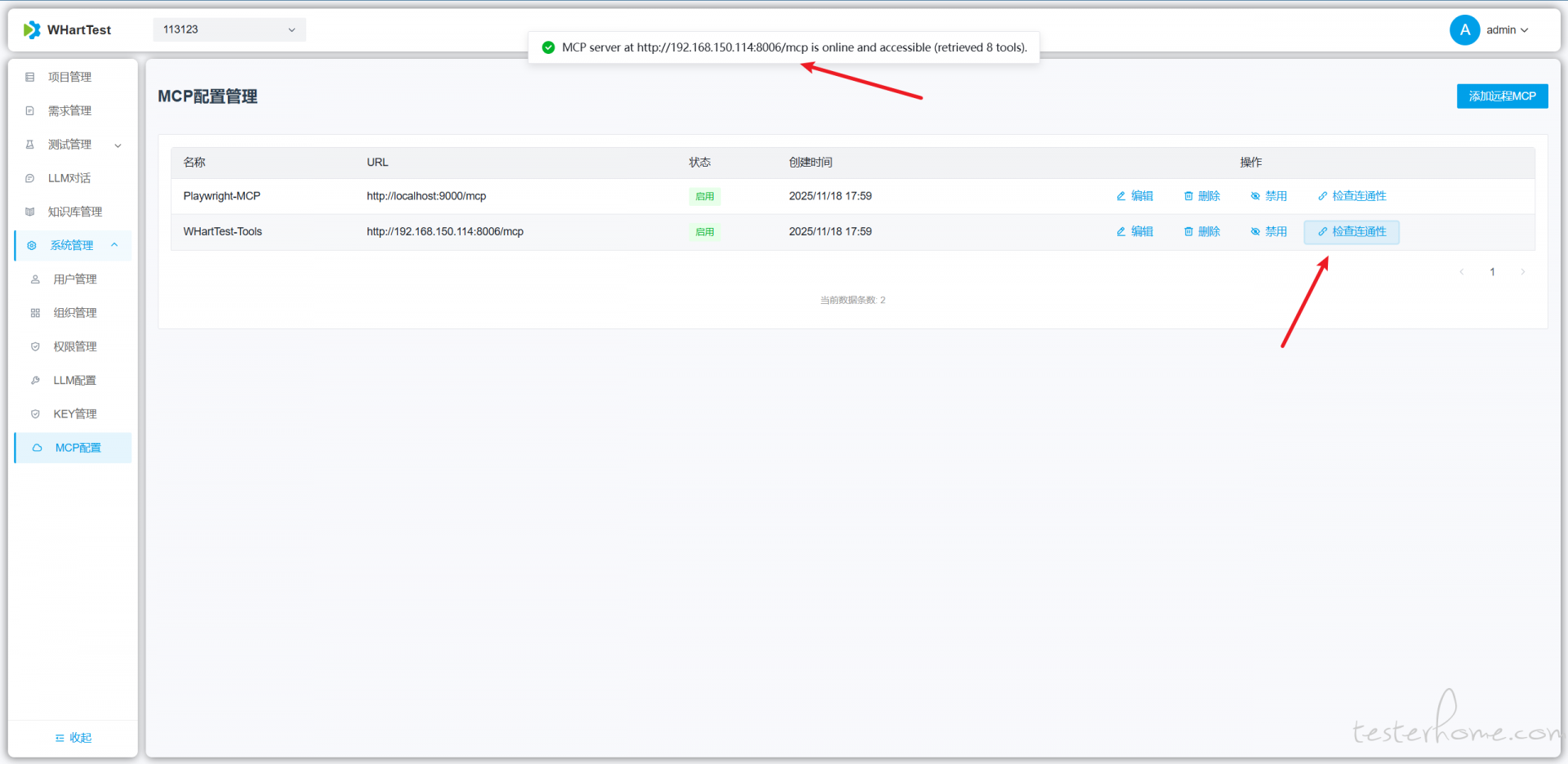This screenshot has width=1568, height=764.
Task: Check connectivity for Playwright-MCP
Action: coord(1352,196)
